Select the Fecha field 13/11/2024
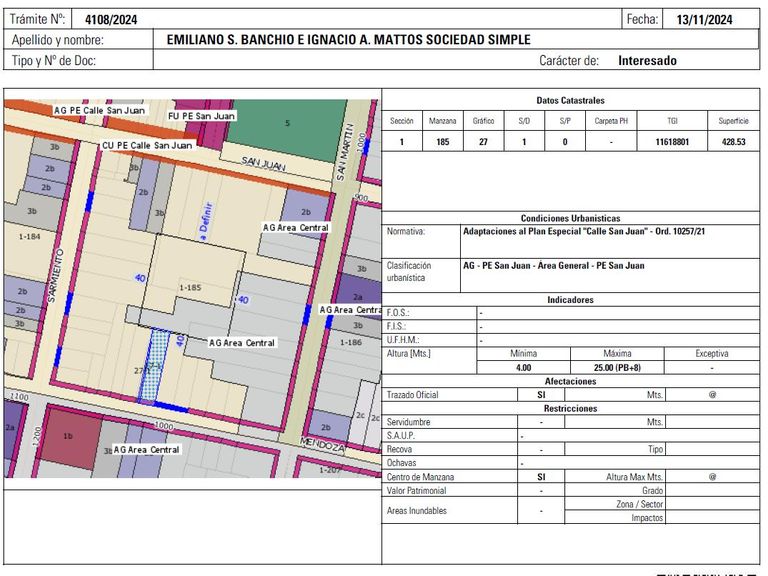This screenshot has height=576, width=768. click(704, 20)
